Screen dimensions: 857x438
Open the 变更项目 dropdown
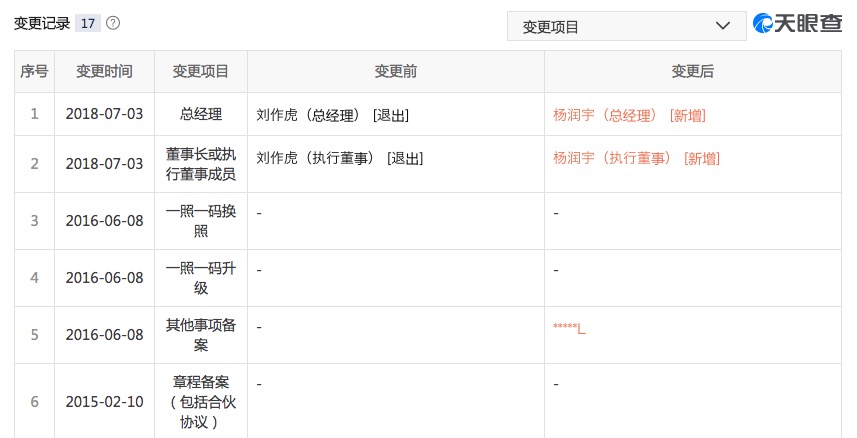coord(626,27)
